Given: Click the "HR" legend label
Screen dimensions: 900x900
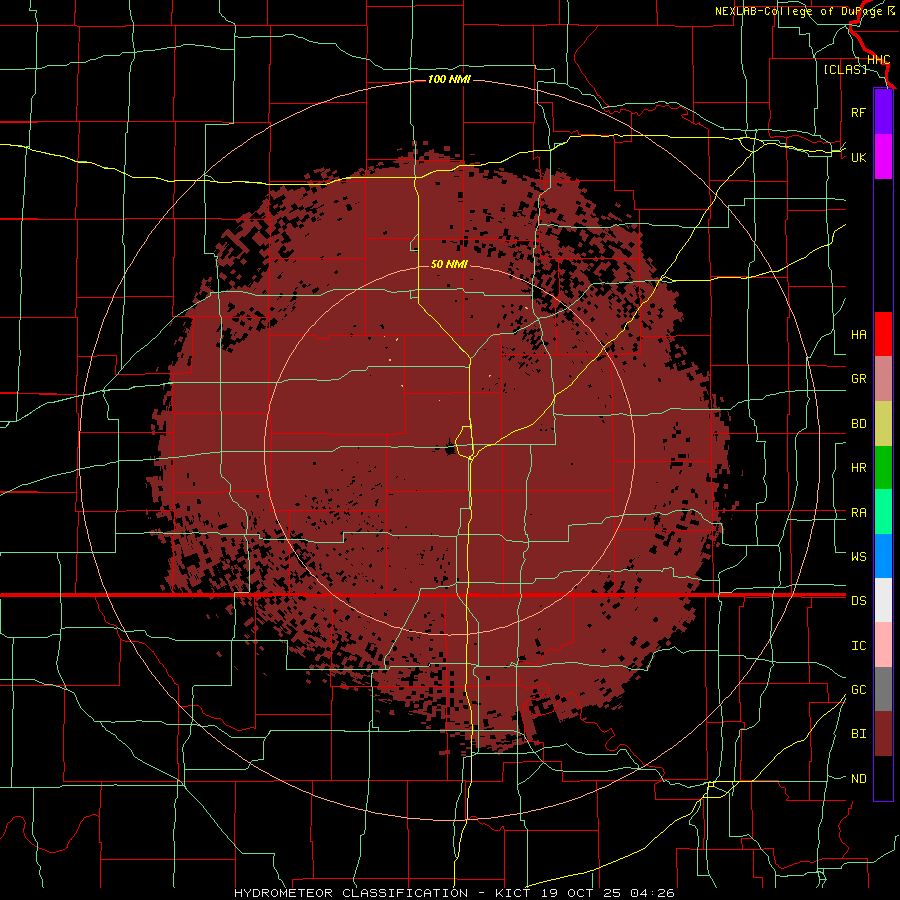Looking at the screenshot, I should [858, 468].
